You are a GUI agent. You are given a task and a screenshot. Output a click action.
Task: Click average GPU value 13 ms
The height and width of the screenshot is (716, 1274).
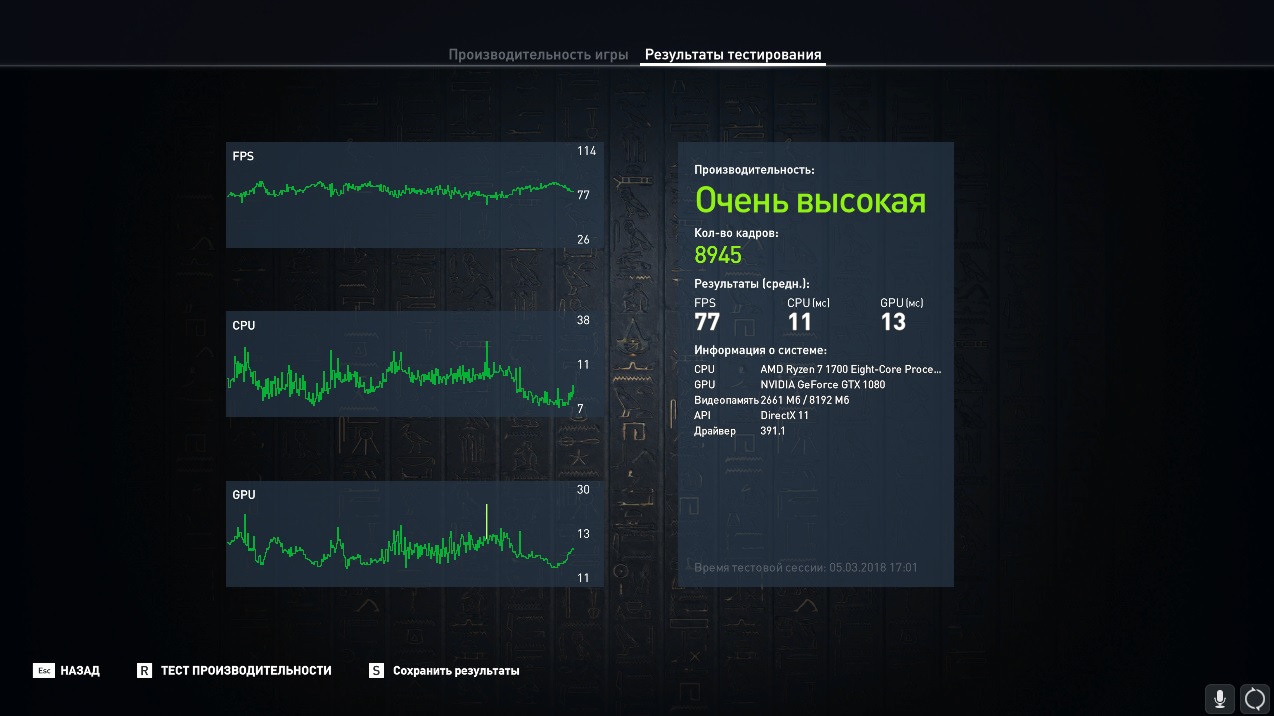pyautogui.click(x=893, y=322)
